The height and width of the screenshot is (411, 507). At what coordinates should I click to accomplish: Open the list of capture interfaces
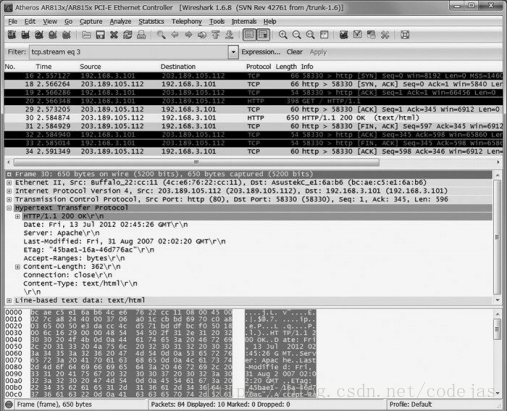click(x=12, y=35)
